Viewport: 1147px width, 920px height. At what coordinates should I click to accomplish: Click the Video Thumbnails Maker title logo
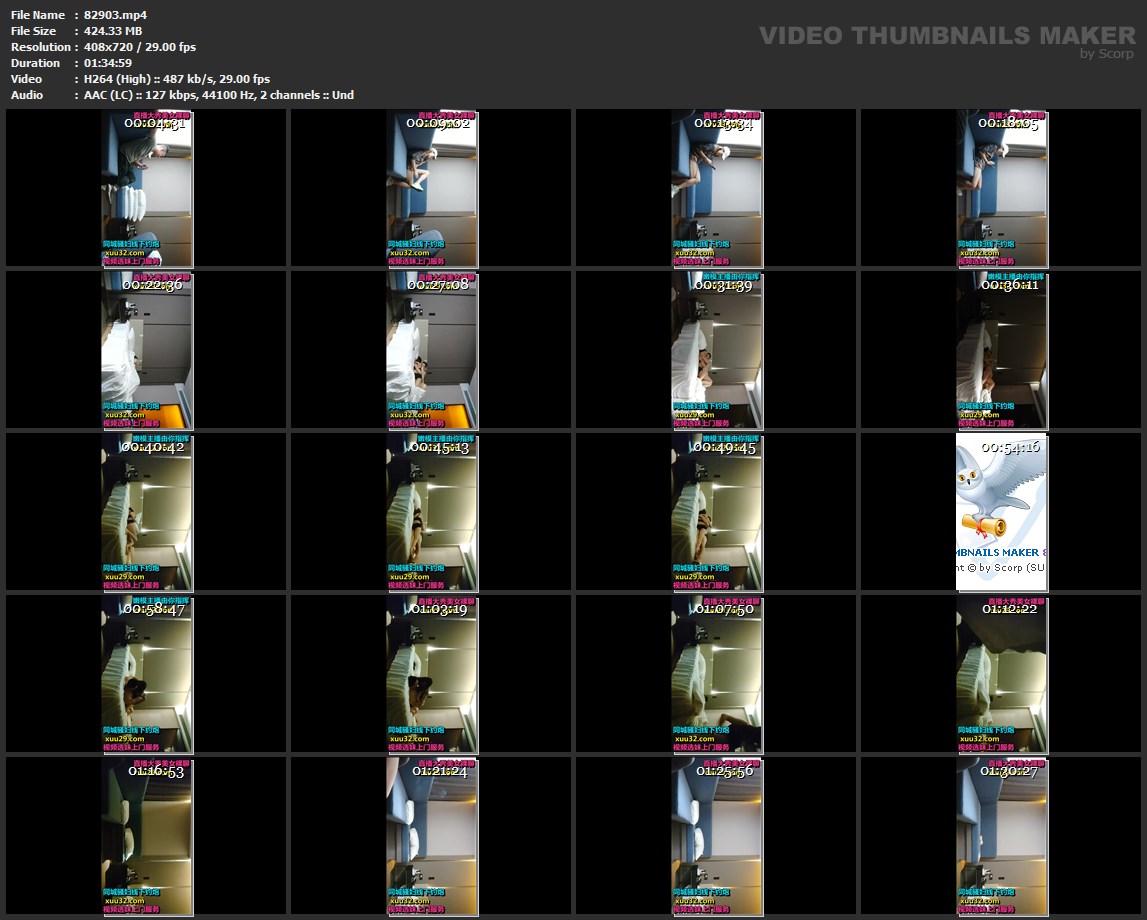[x=946, y=36]
